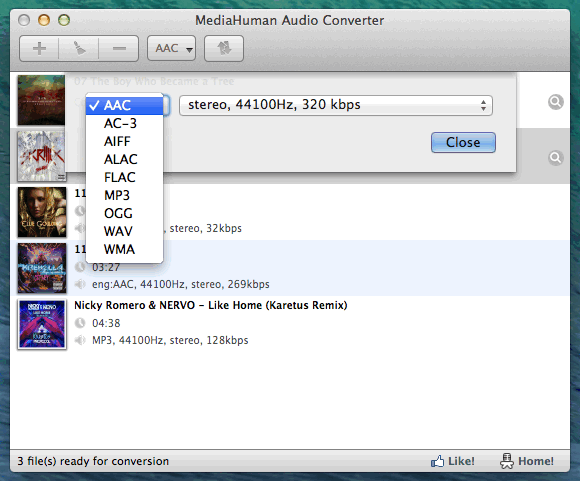The height and width of the screenshot is (481, 580).
Task: Click the MP3, 44100Hz, stereo, 128kbps info
Action: pos(170,340)
